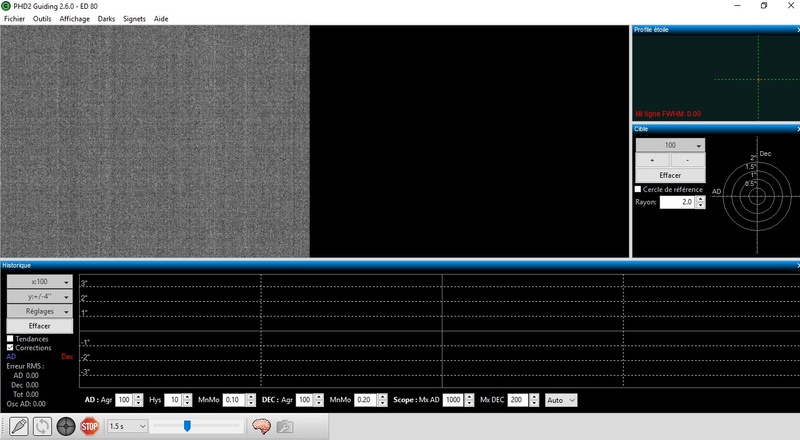Viewport: 800px width, 440px height.
Task: Open advanced settings brain icon
Action: (x=261, y=426)
